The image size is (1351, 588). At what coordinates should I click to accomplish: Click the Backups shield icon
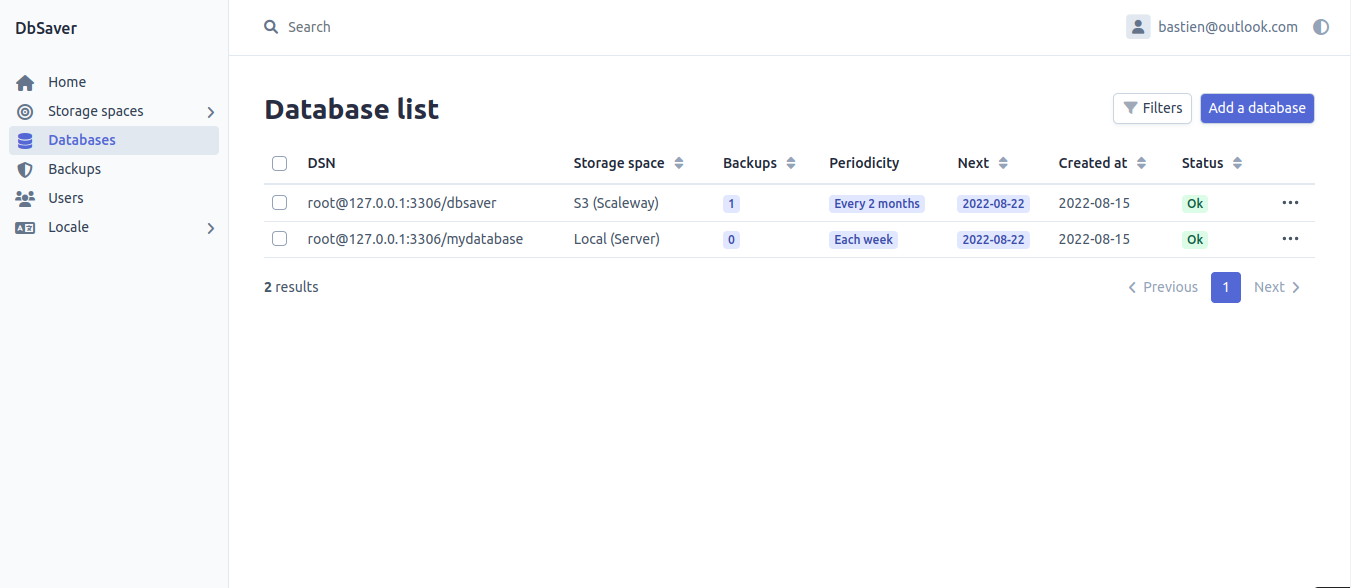pos(25,170)
